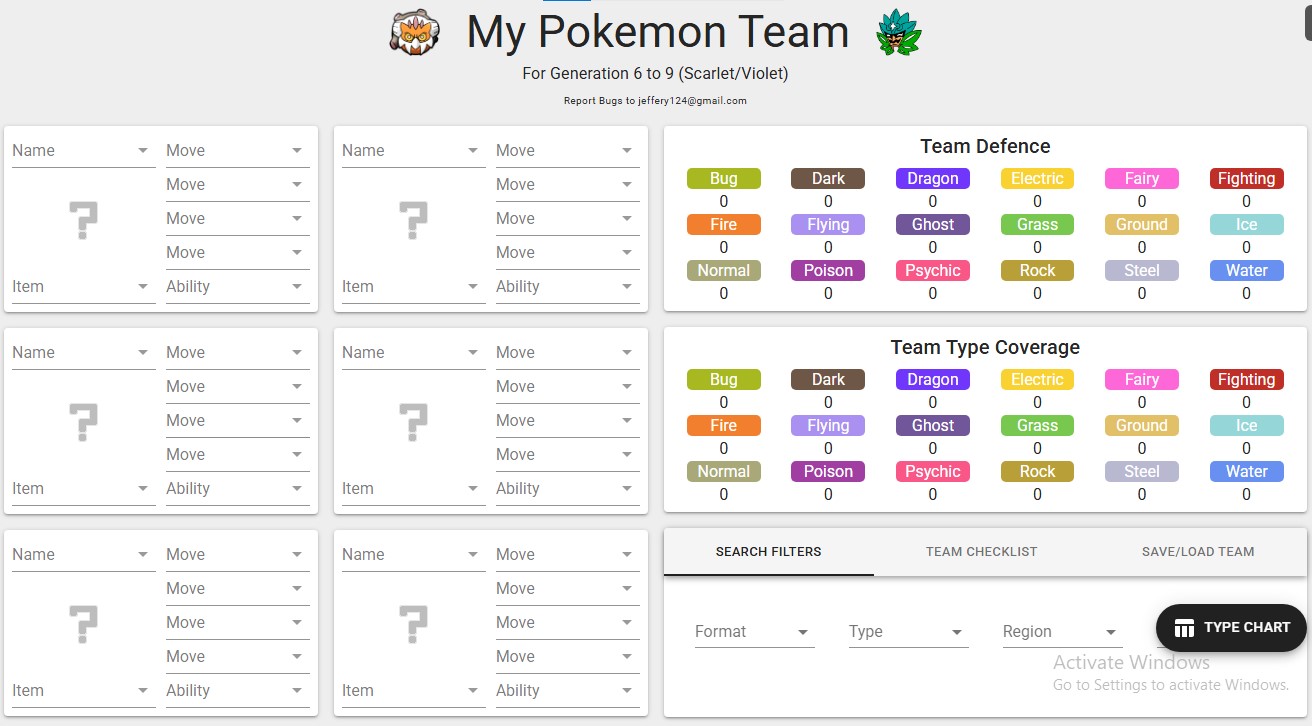Click the question mark placeholder in bottom-right card

(x=413, y=623)
